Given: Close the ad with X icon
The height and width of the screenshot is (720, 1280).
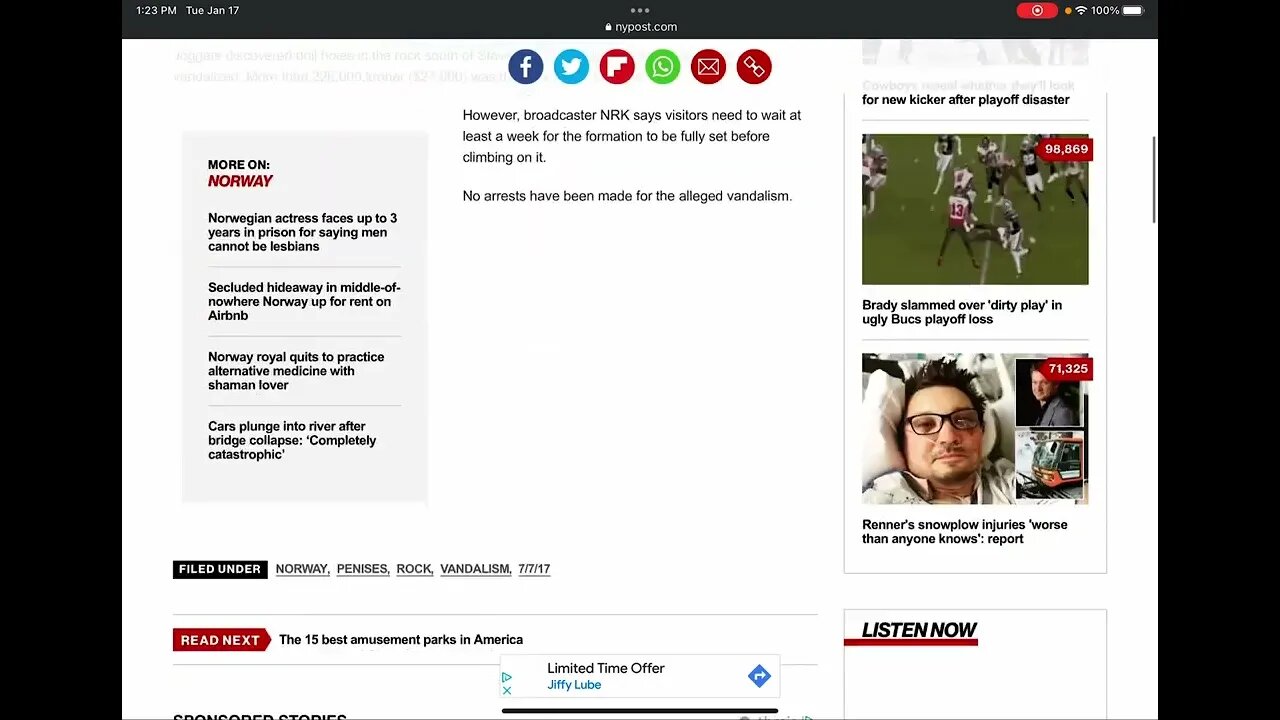Looking at the screenshot, I should click(507, 691).
